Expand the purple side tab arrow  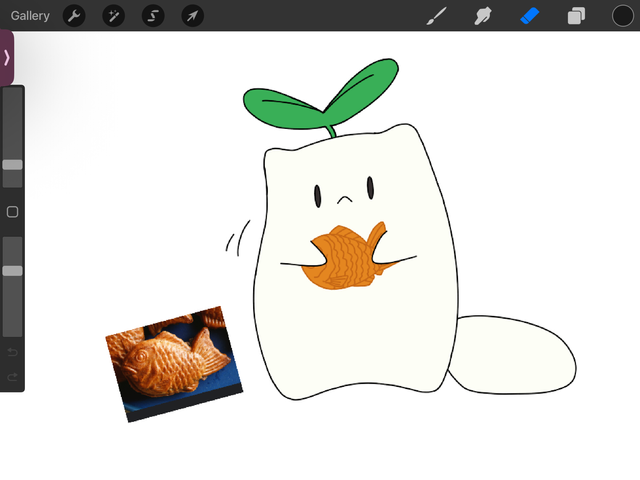click(x=7, y=58)
